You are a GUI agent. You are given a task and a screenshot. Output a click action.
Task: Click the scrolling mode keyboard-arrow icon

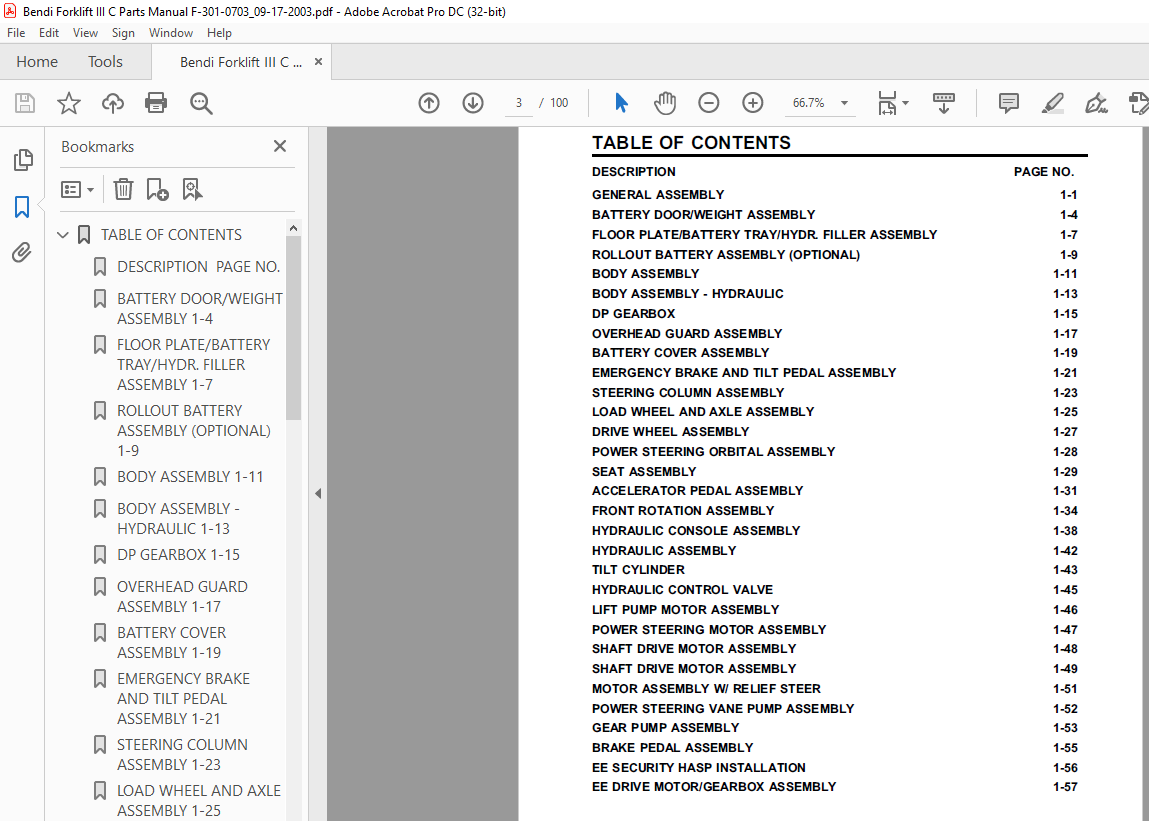[x=943, y=103]
